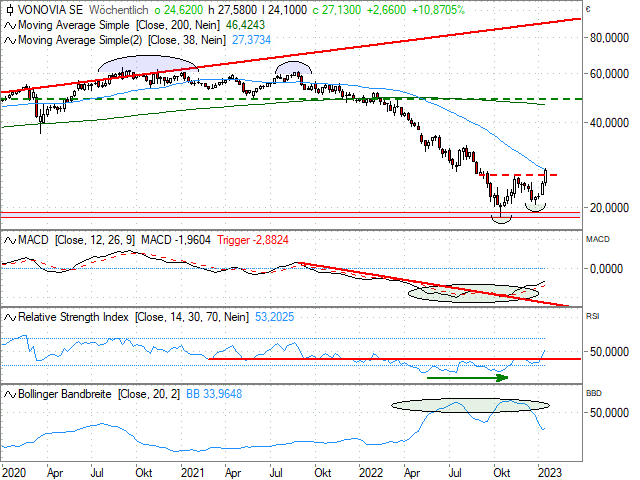
Task: Click the RSI value 53,2025
Action: click(x=274, y=318)
